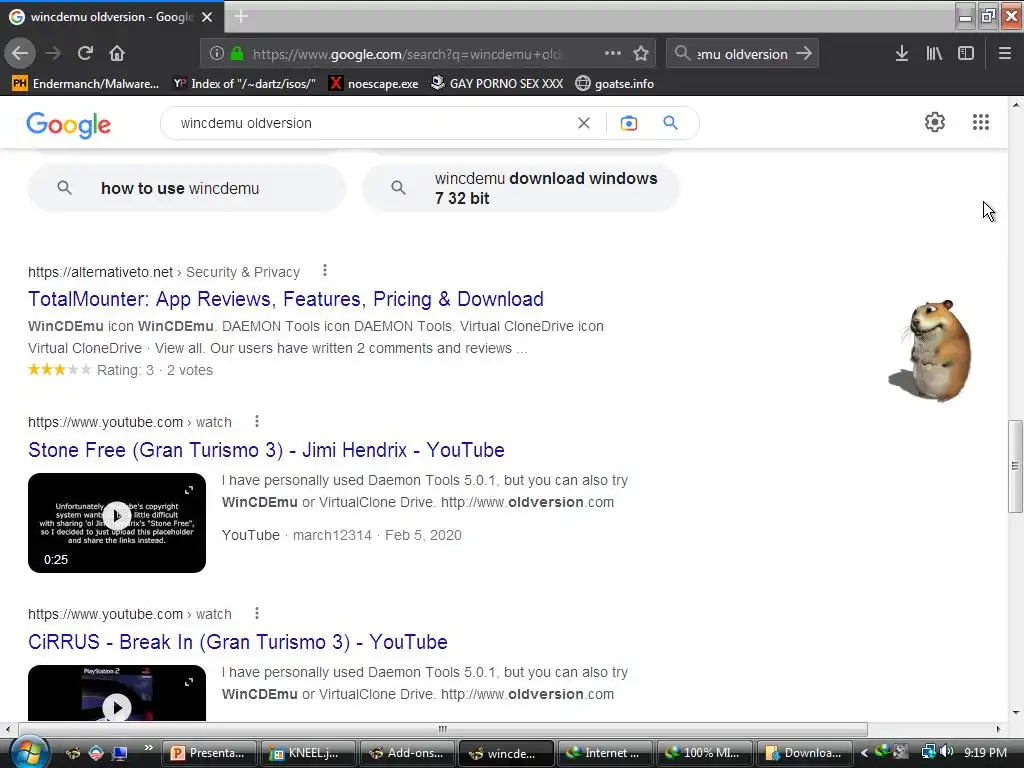Click the horizontal scrollbar thumb
The height and width of the screenshot is (768, 1024).
coord(443,729)
